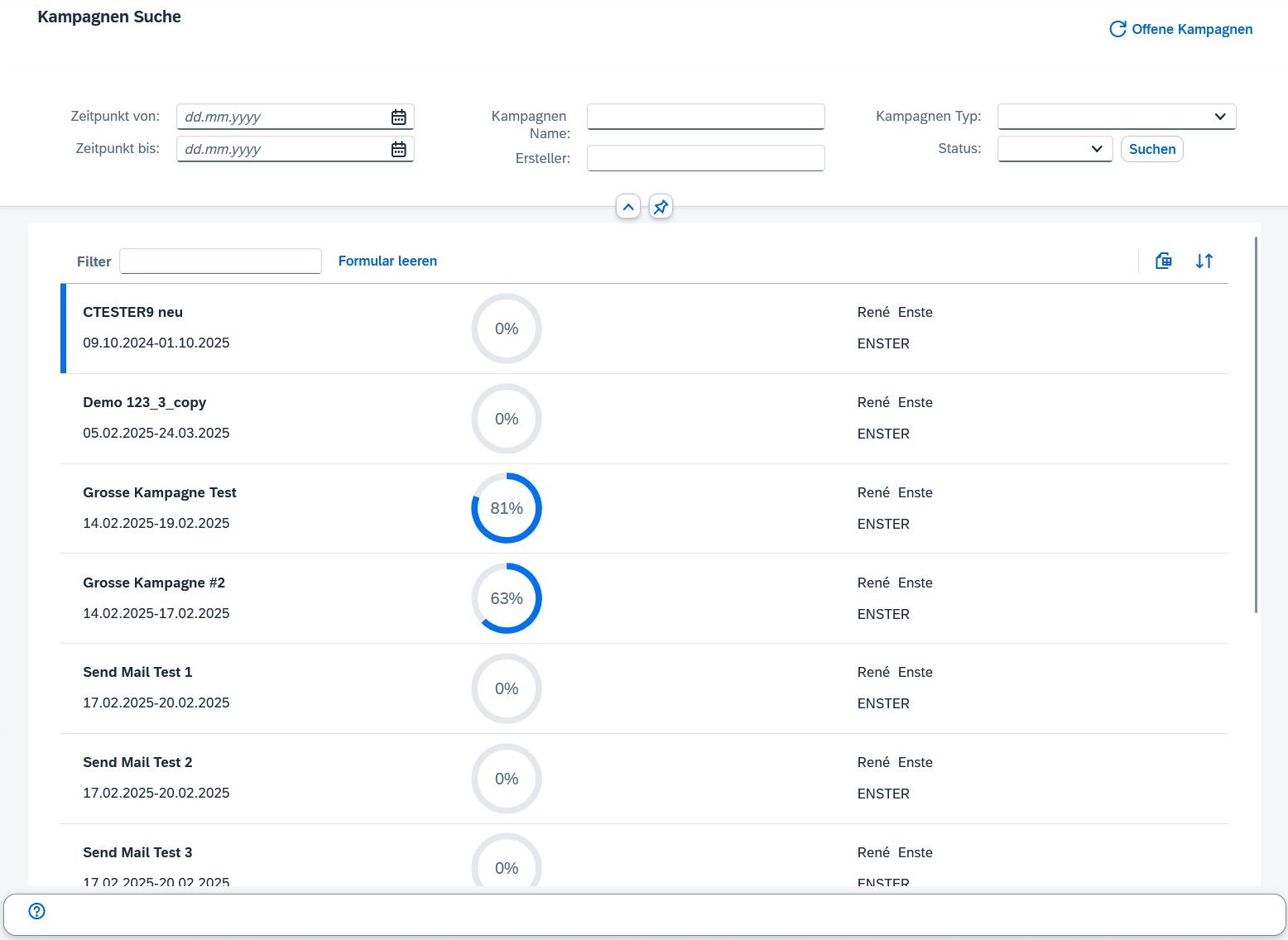Screen dimensions: 1288x940
Task: Open calendar picker for Zeitpunkt von
Action: click(398, 117)
